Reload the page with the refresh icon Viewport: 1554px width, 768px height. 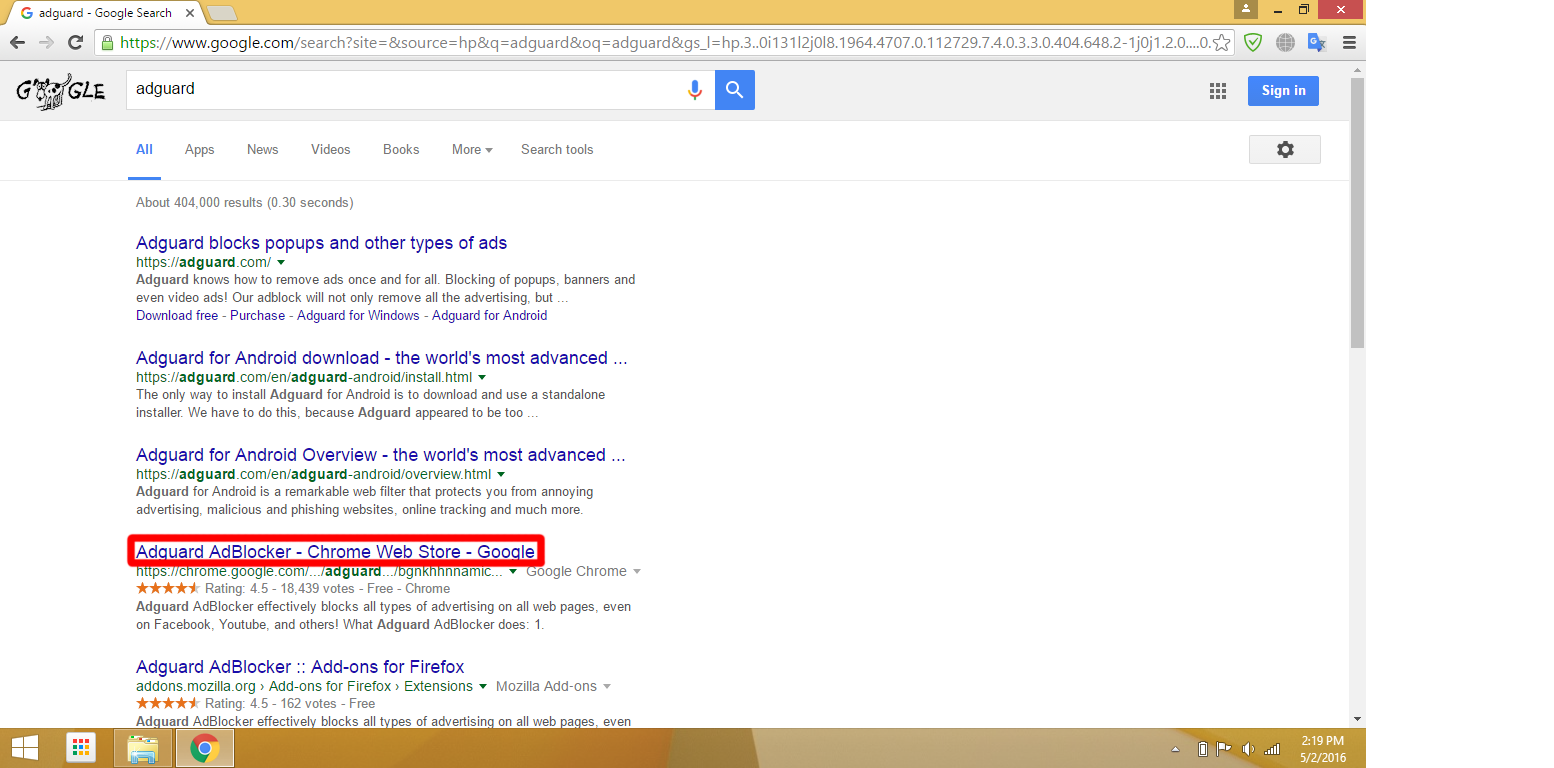[x=75, y=43]
